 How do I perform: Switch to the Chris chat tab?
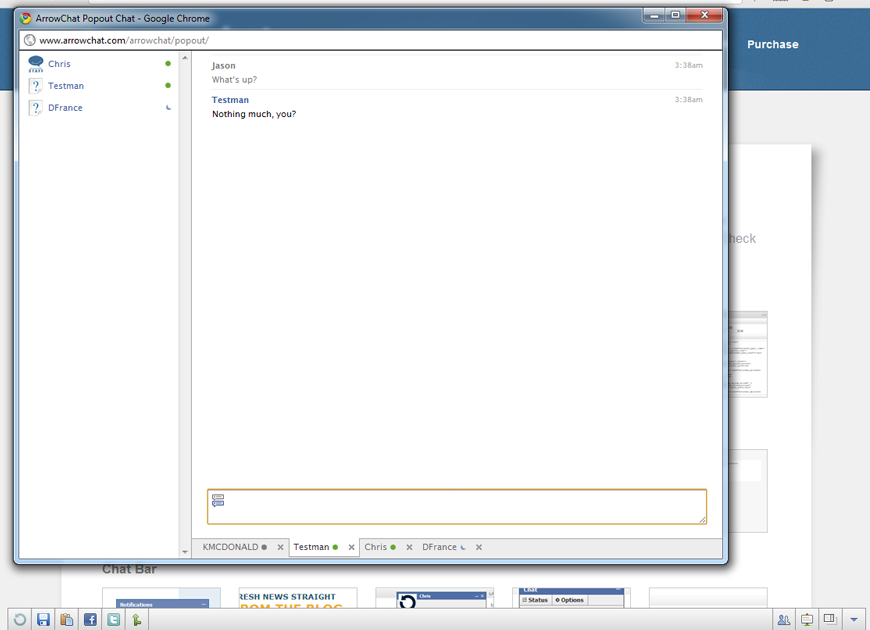click(x=376, y=547)
